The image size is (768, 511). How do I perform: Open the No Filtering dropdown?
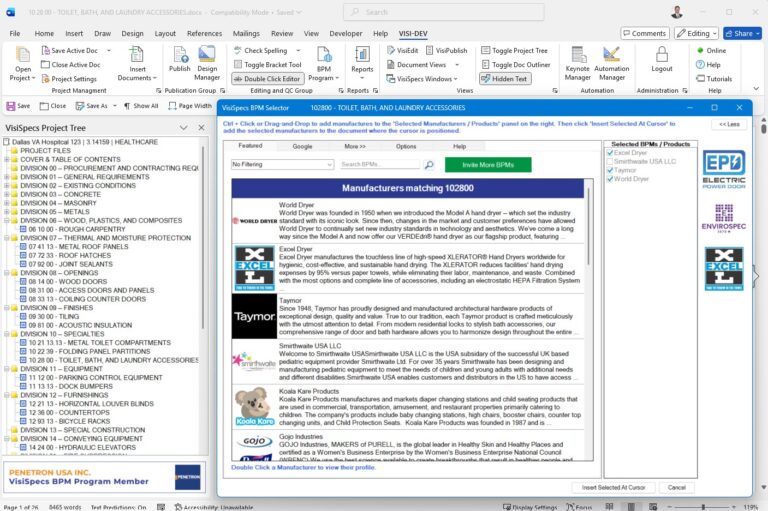coord(282,164)
